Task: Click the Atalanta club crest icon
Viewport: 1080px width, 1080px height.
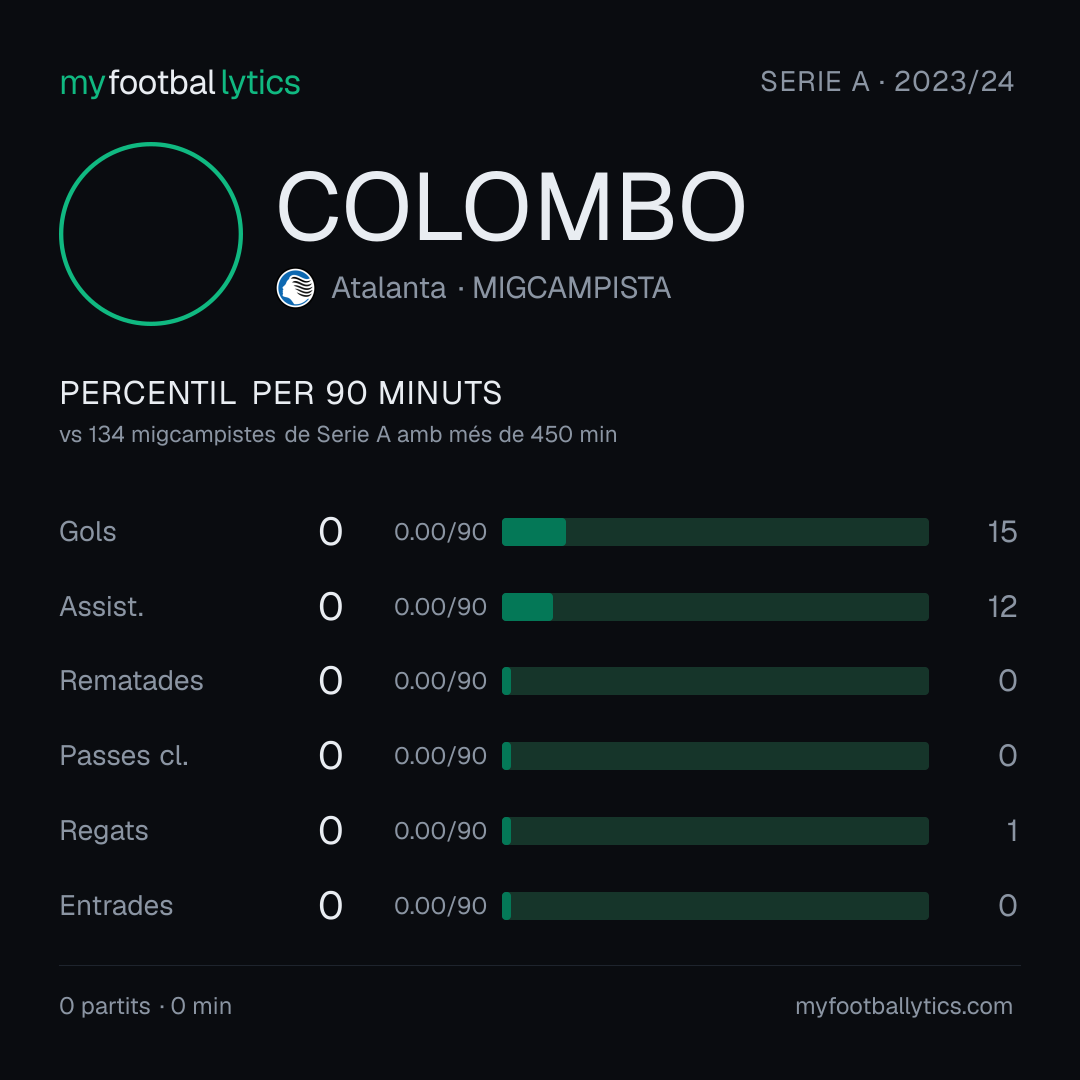Action: coord(295,288)
